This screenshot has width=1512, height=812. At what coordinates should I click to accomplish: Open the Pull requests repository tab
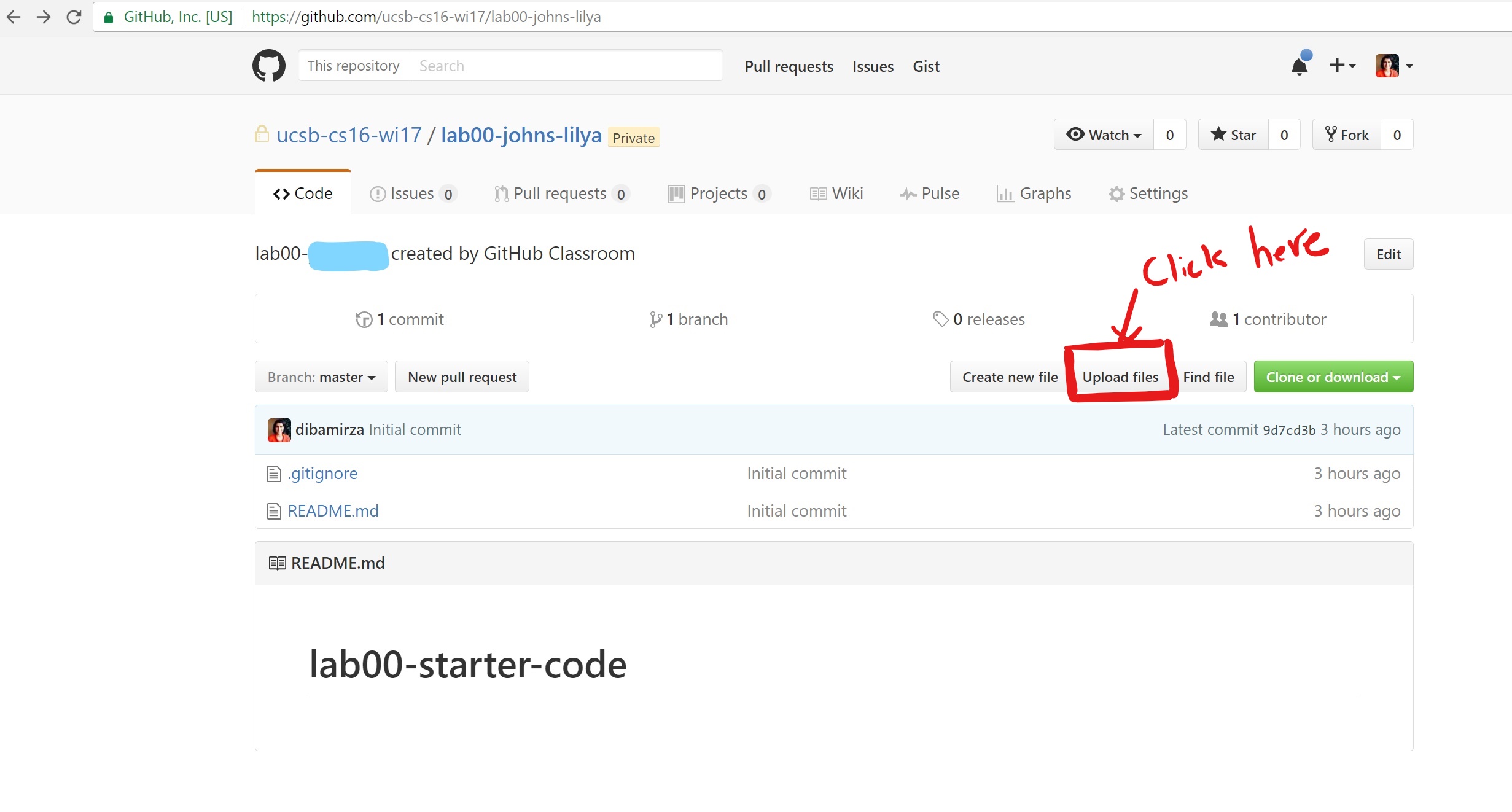tap(561, 193)
